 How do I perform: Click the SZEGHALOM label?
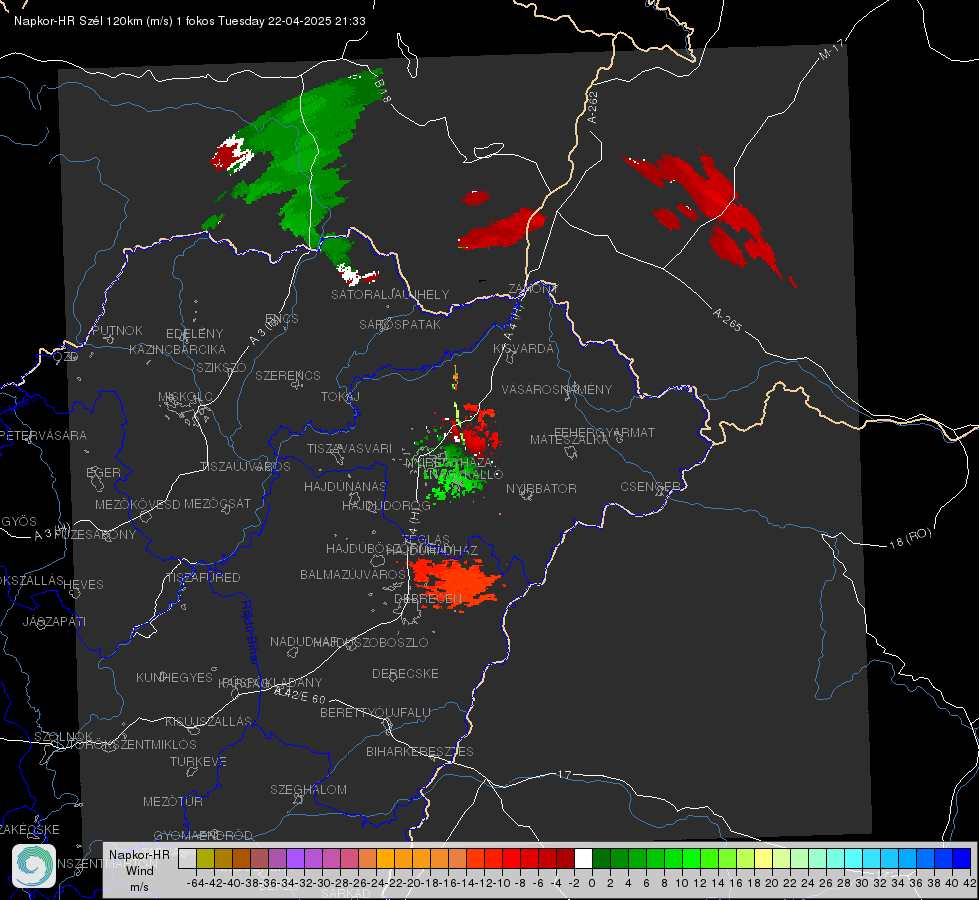pyautogui.click(x=308, y=789)
